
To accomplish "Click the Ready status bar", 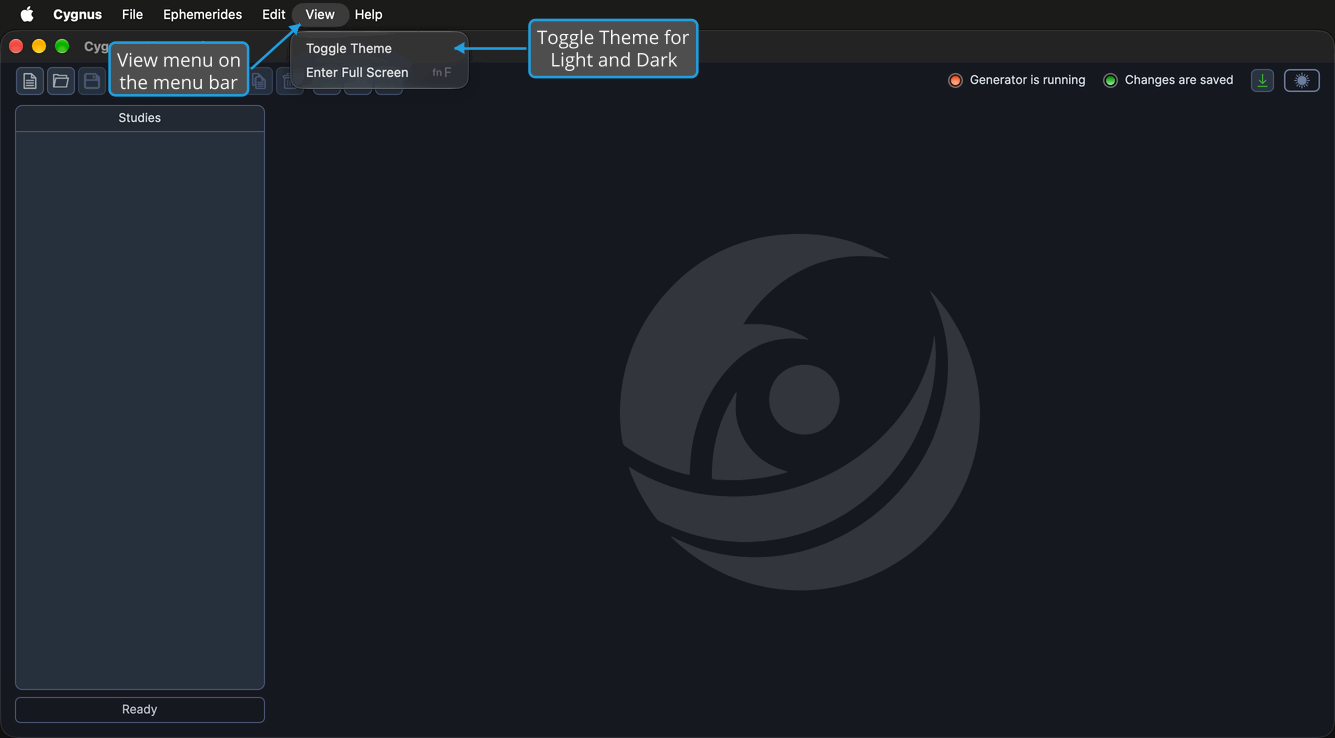I will (140, 709).
